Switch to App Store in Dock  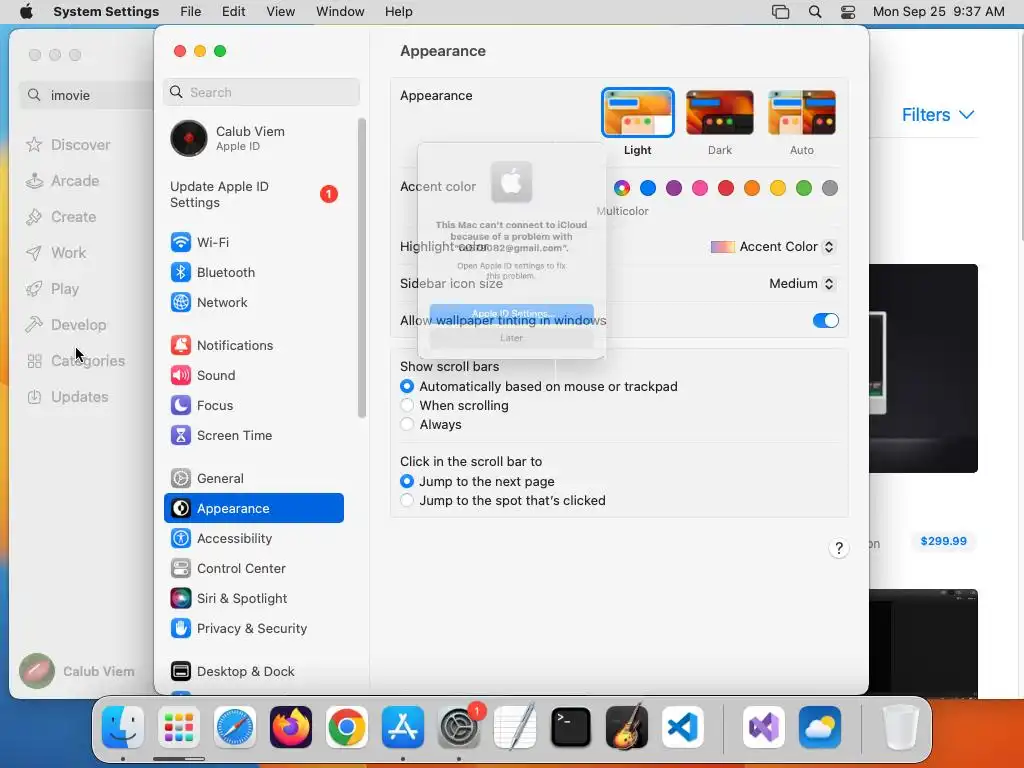[x=403, y=727]
